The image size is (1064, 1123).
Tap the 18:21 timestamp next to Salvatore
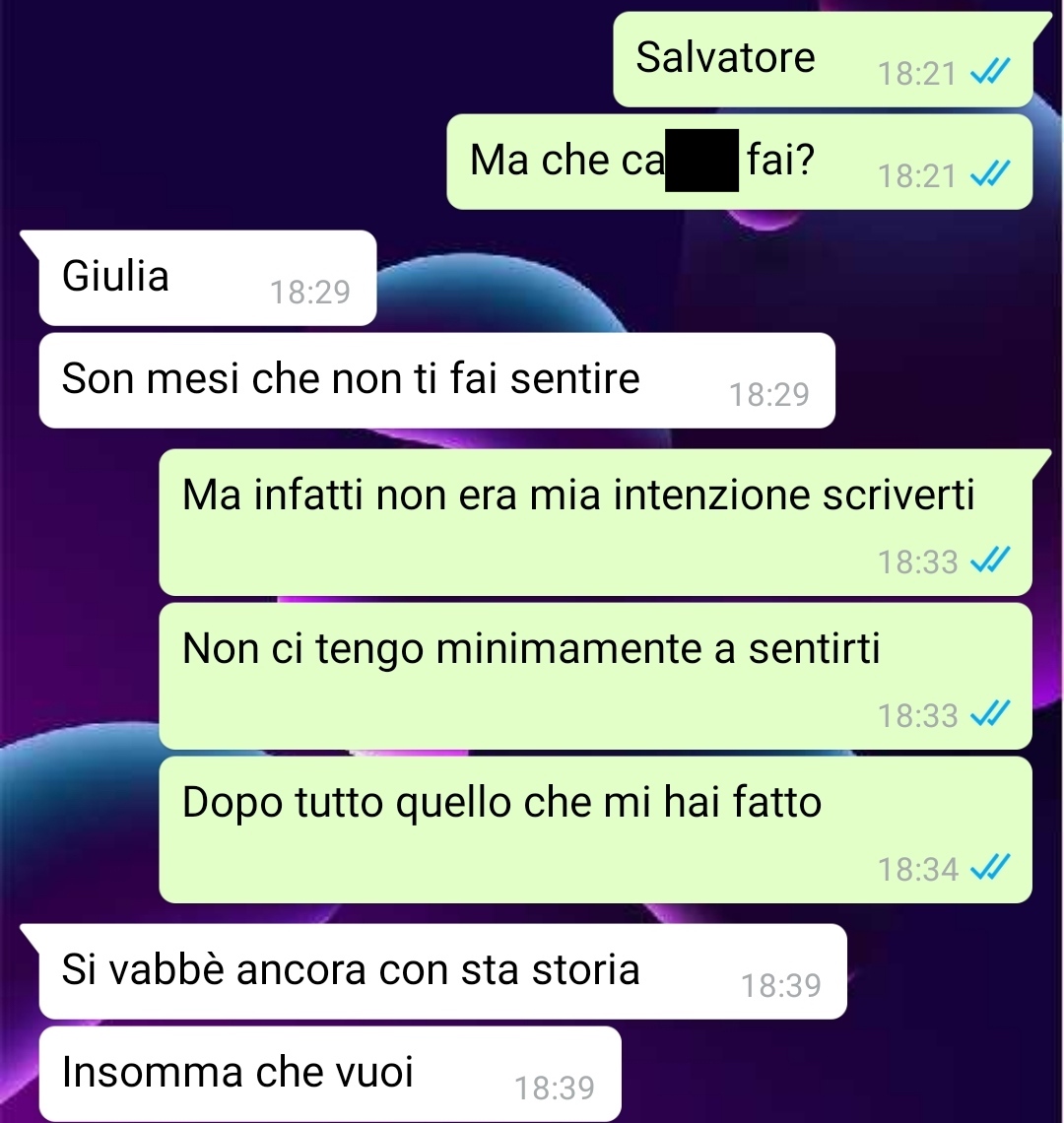pos(917,74)
